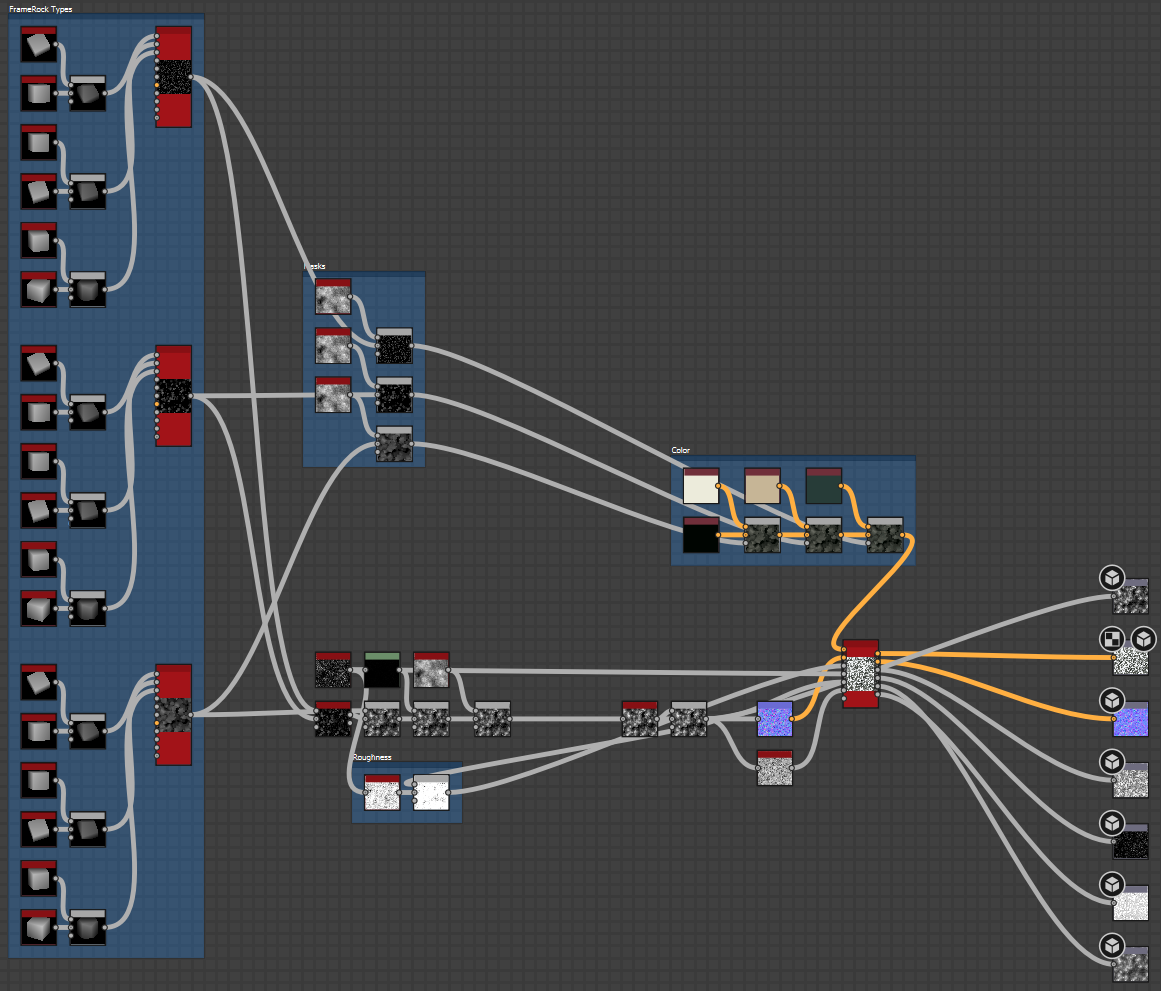Image resolution: width=1161 pixels, height=991 pixels.
Task: Select the Color frame by its title
Action: (681, 451)
